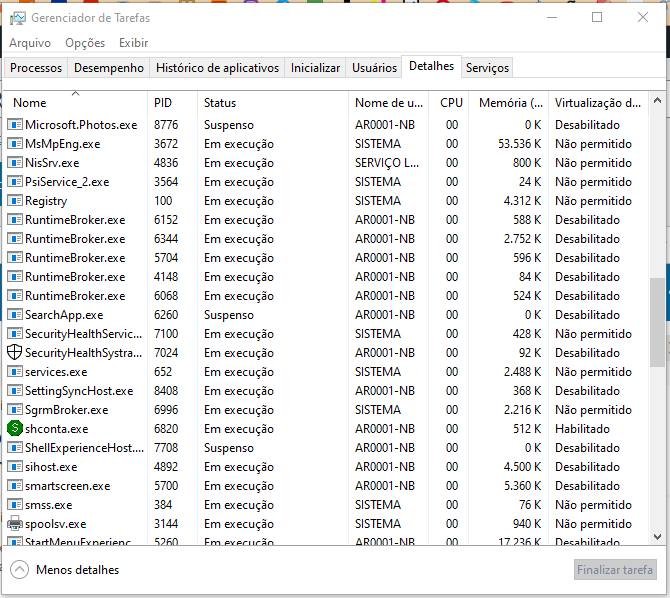Click the SecurityHealthSystray shield icon
Image resolution: width=670 pixels, height=598 pixels.
15,353
